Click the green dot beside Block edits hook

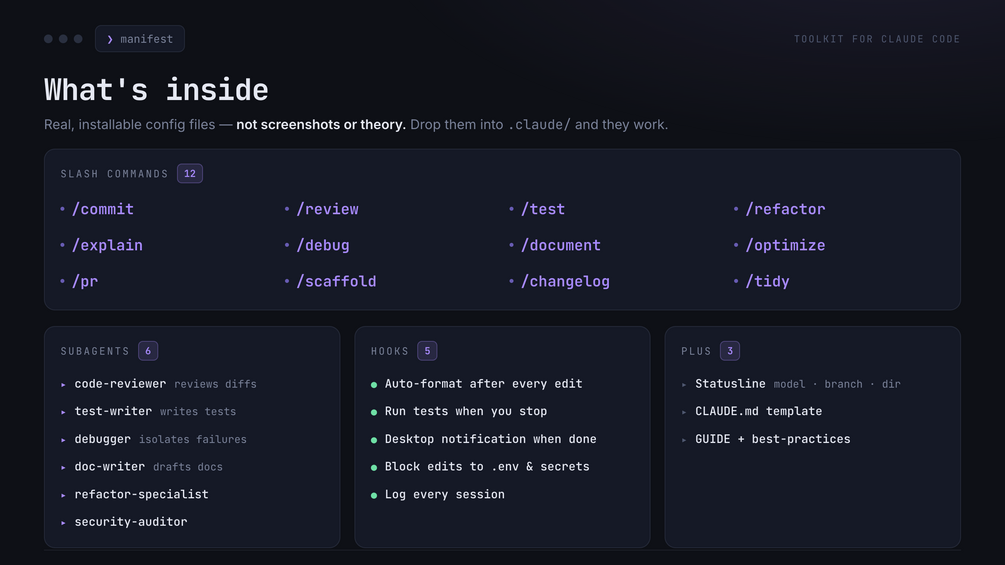pyautogui.click(x=374, y=468)
